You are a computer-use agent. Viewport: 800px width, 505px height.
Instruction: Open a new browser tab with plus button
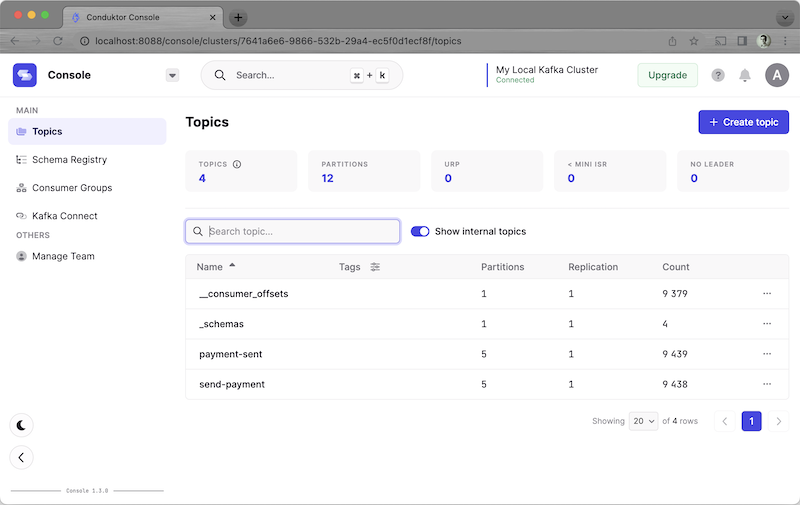238,17
